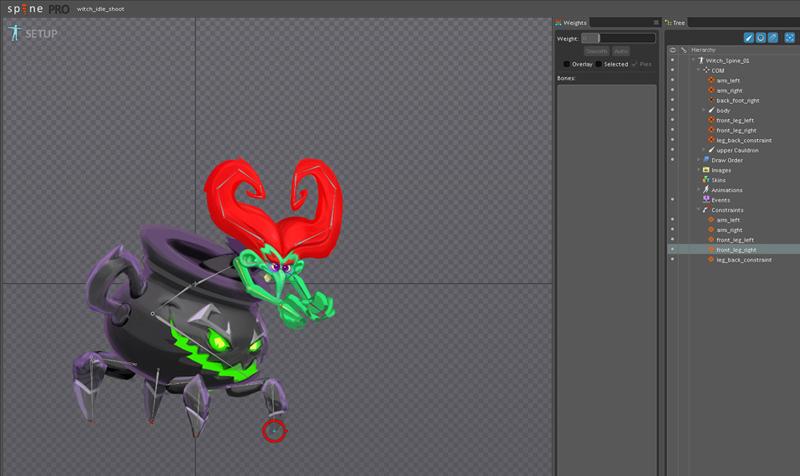The image size is (800, 476).
Task: Toggle visibility dot for the body row
Action: point(672,110)
